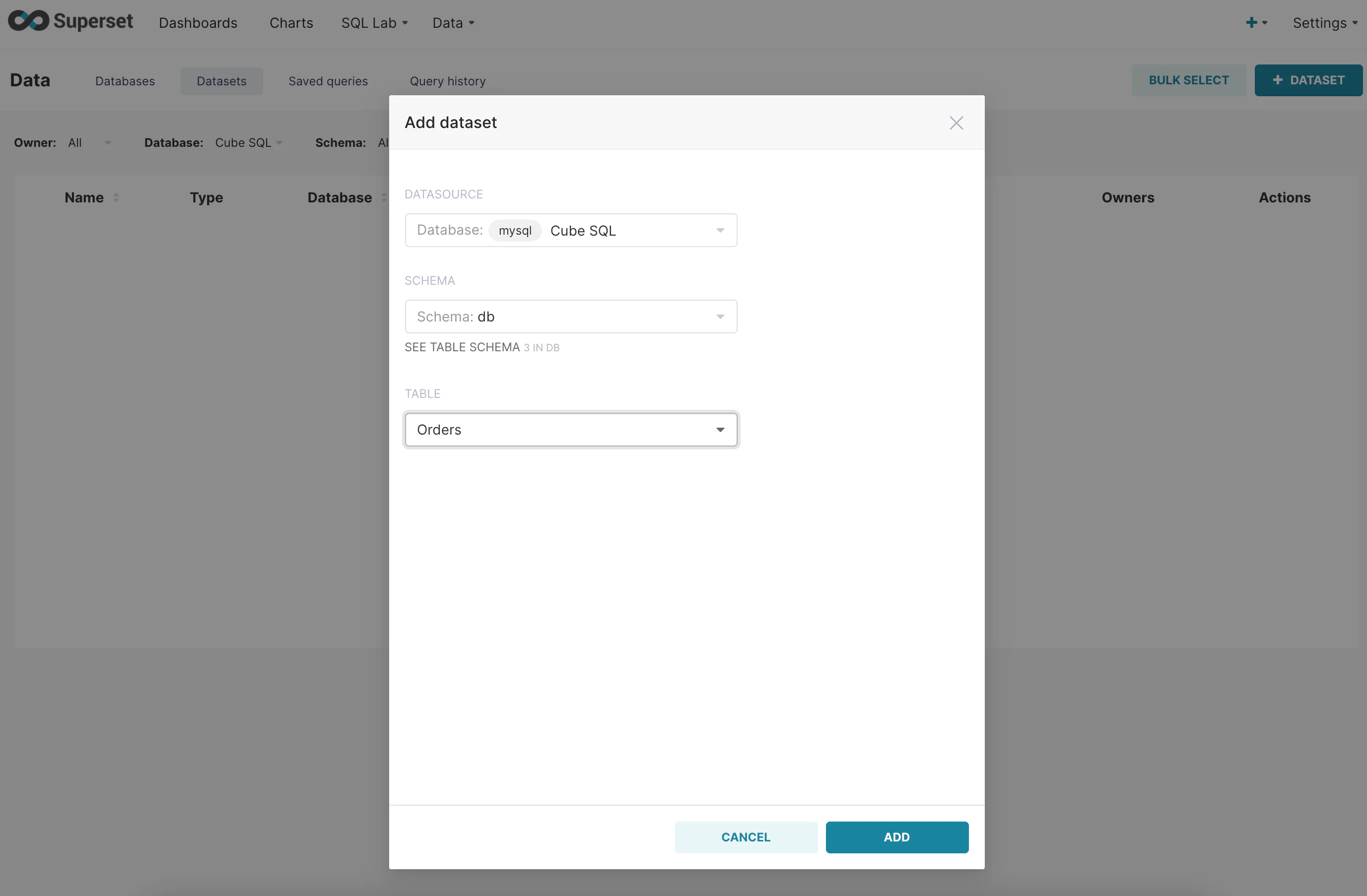1367x896 pixels.
Task: Click the mysql backend badge
Action: [515, 231]
